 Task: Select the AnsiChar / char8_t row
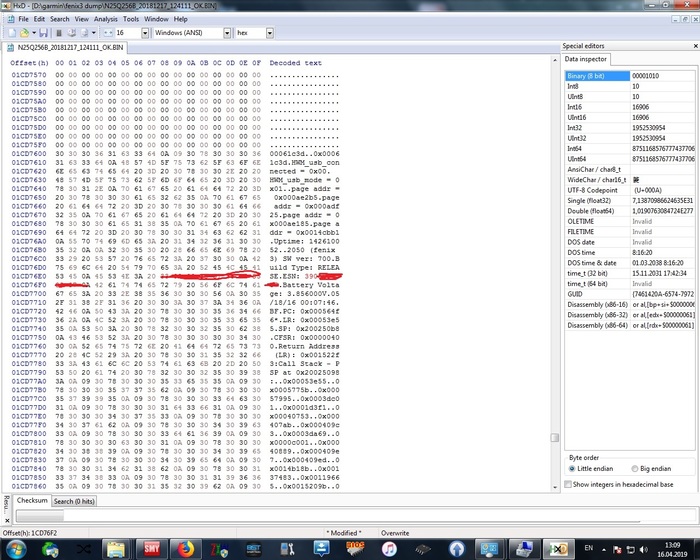tap(630, 169)
